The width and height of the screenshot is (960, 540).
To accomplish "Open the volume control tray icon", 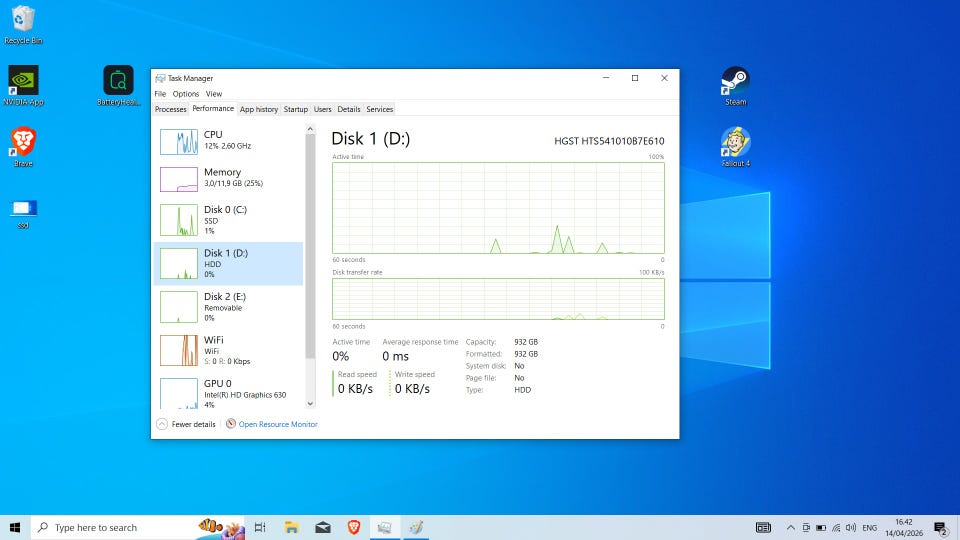I will [x=850, y=527].
